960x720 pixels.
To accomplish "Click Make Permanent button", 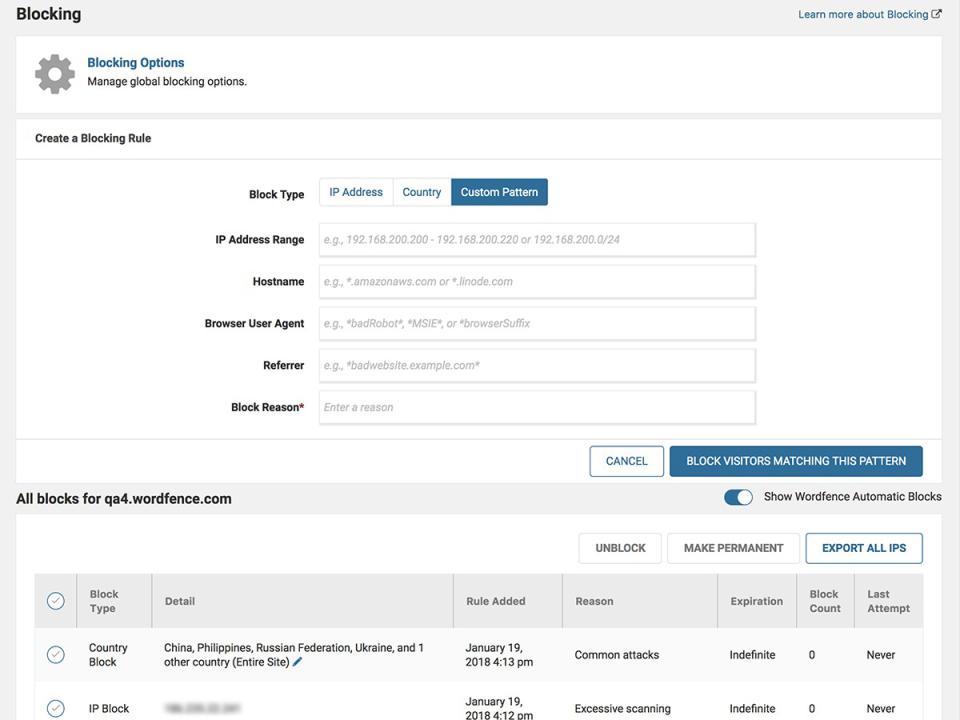I will (733, 548).
